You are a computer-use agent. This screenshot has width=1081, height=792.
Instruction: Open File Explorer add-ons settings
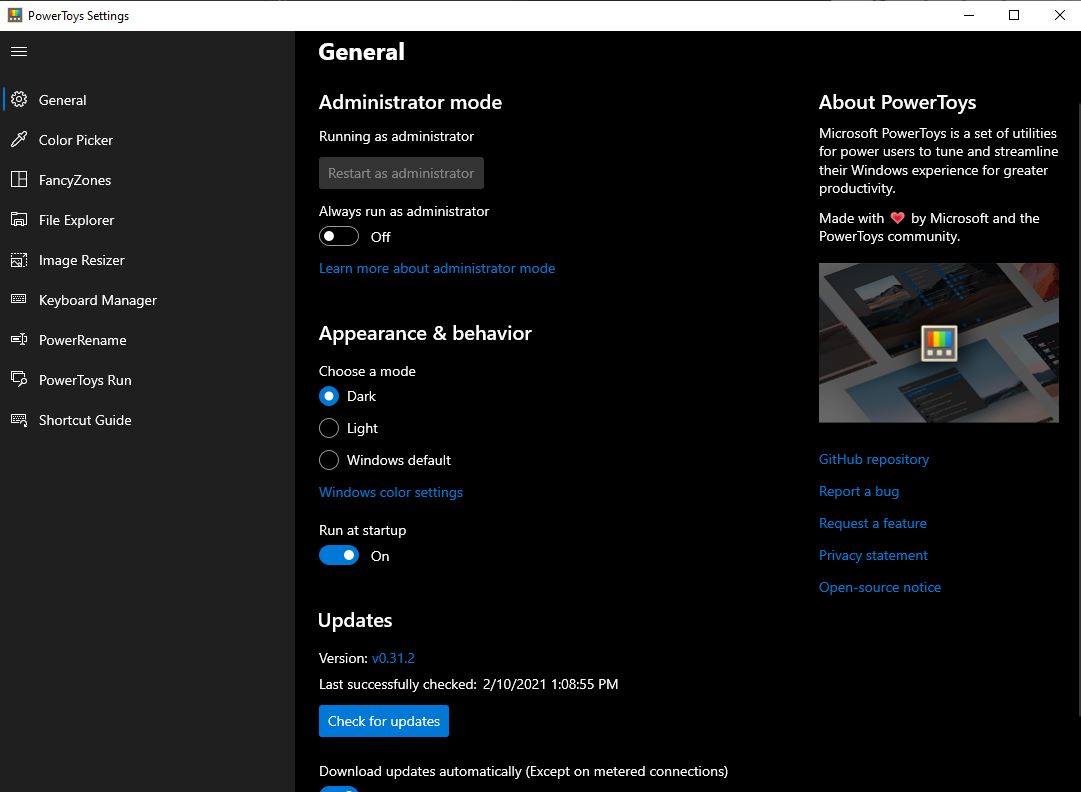[x=148, y=220]
